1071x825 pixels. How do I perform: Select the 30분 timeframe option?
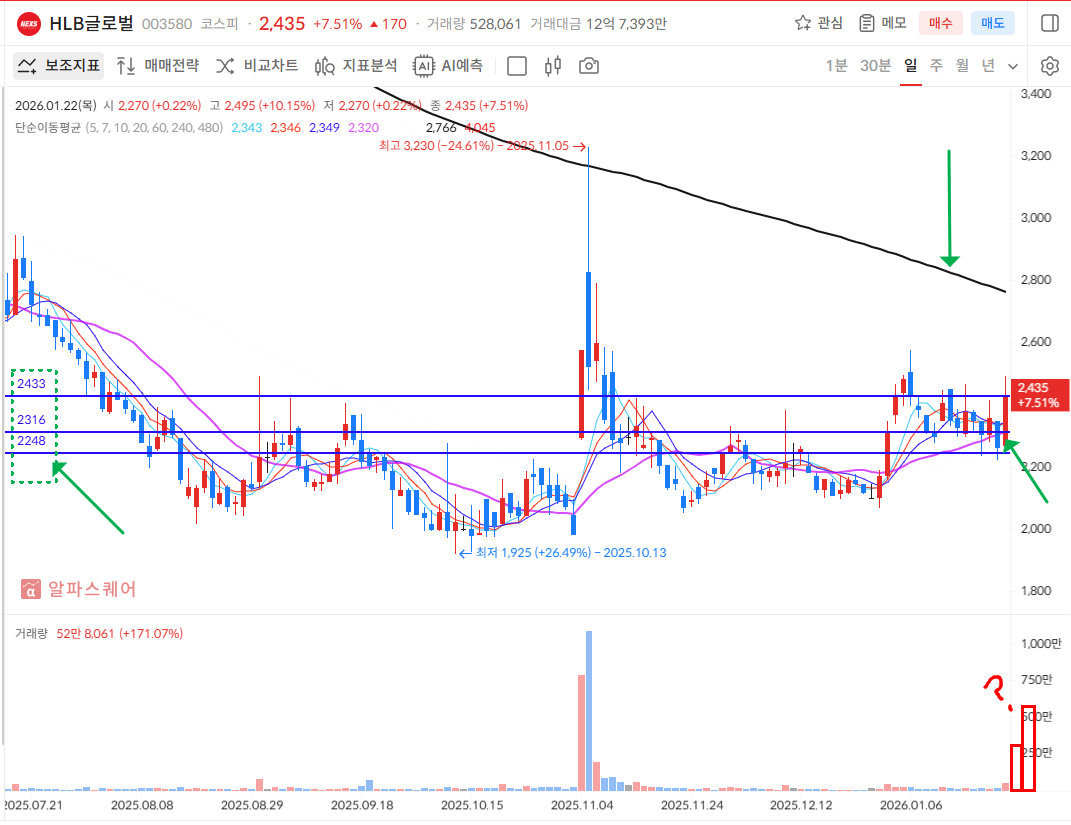[875, 66]
